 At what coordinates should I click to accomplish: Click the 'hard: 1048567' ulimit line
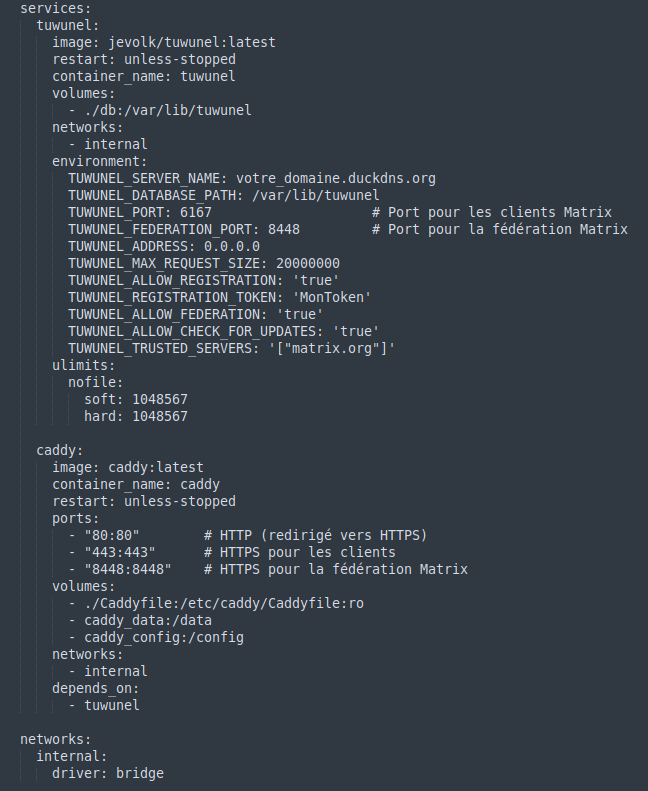coord(136,417)
